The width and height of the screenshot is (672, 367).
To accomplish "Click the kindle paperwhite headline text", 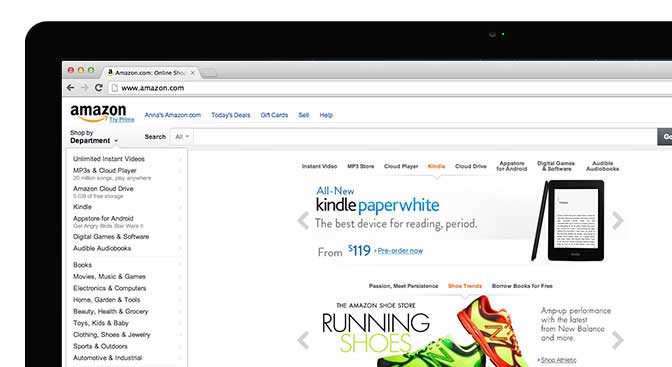I will 378,205.
